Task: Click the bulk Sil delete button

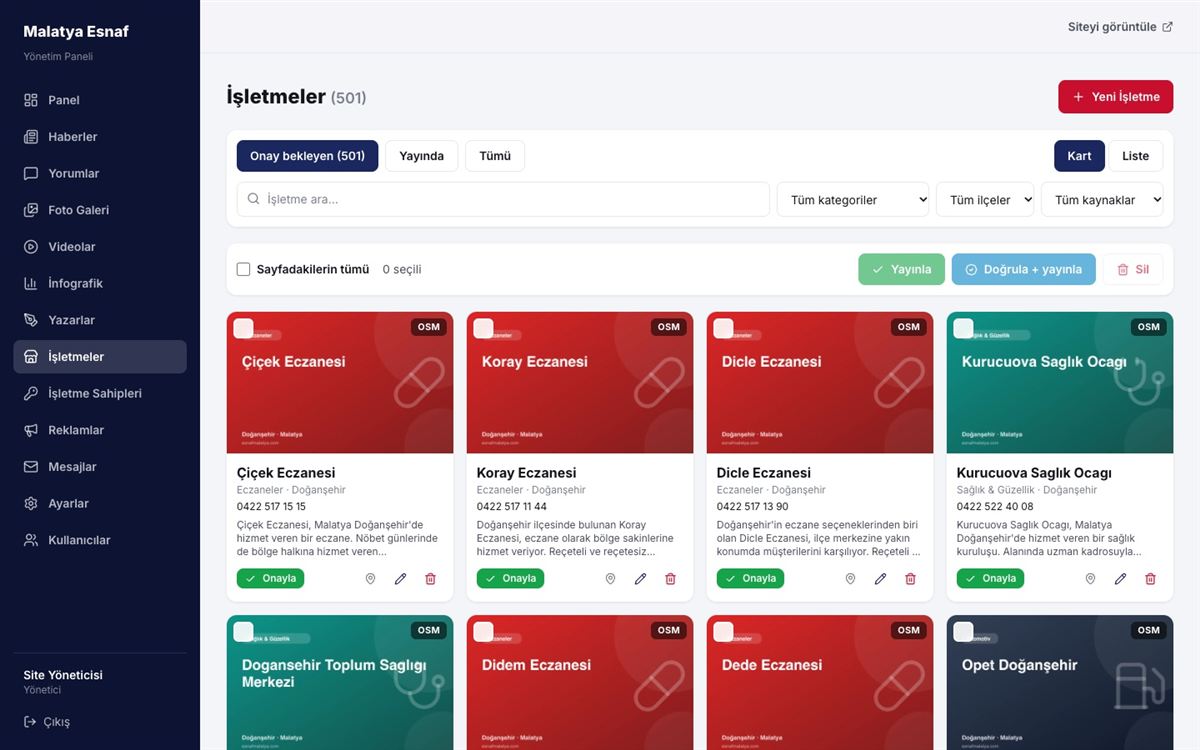Action: pos(1132,269)
